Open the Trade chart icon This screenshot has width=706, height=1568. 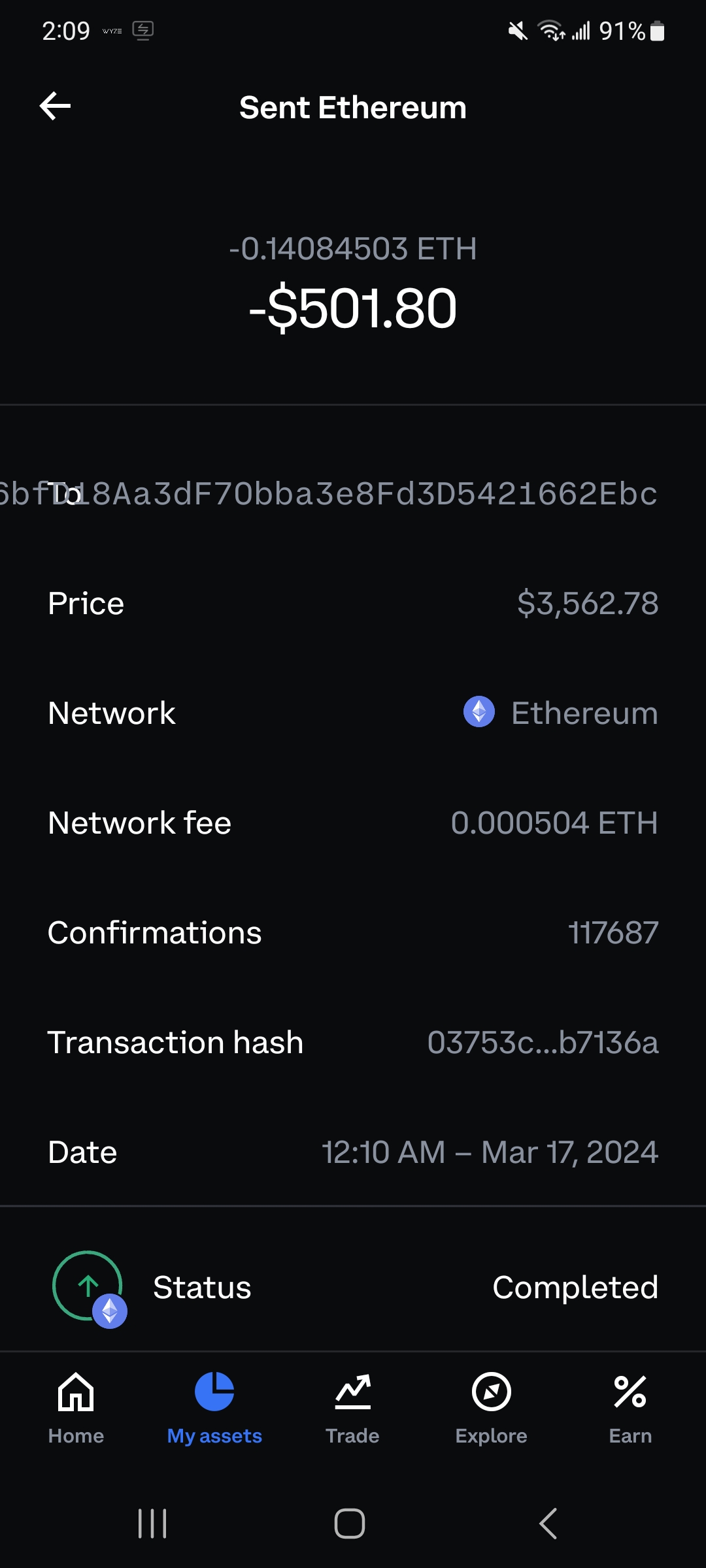[x=353, y=1392]
